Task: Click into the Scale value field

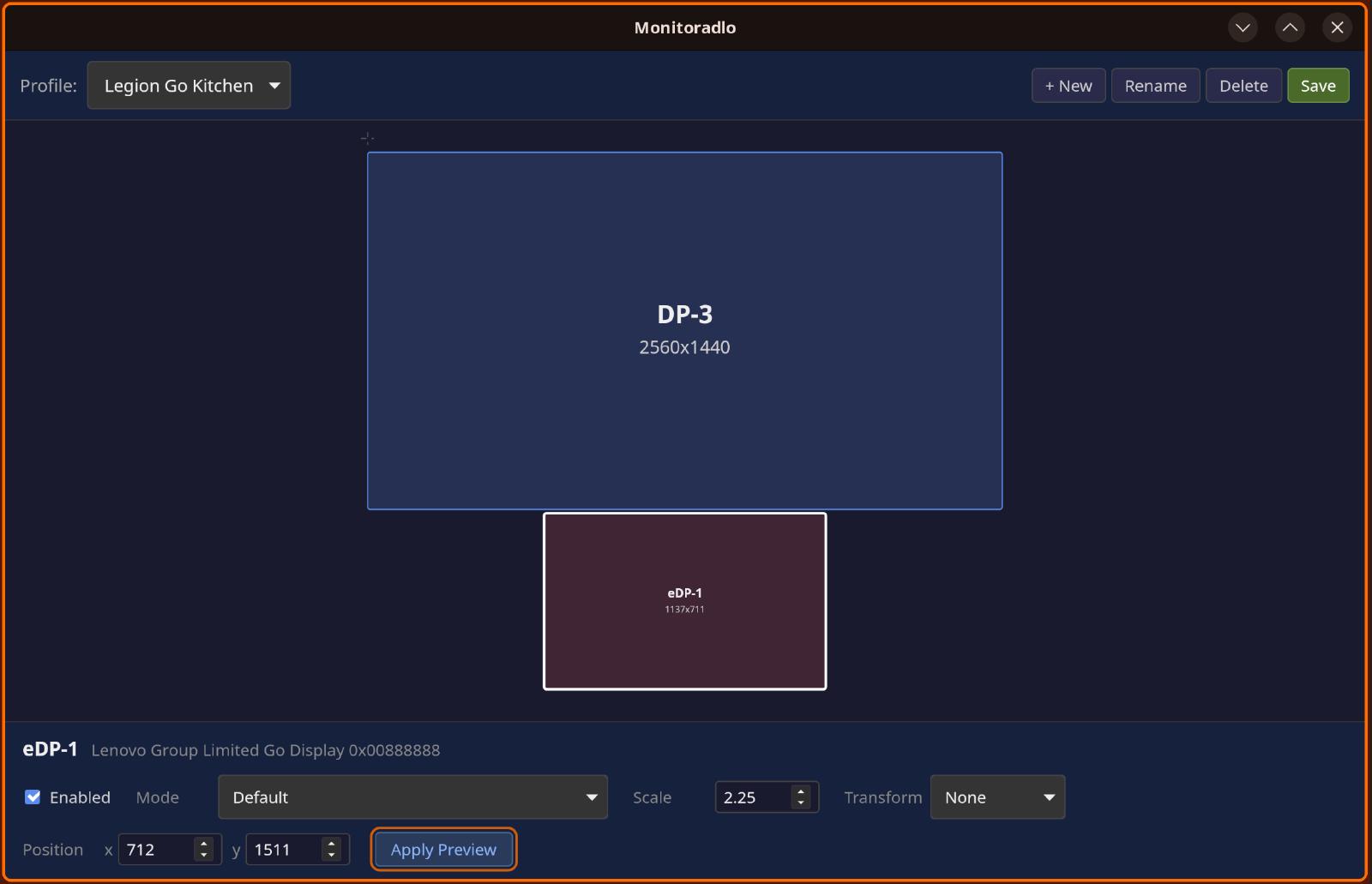Action: (x=752, y=797)
